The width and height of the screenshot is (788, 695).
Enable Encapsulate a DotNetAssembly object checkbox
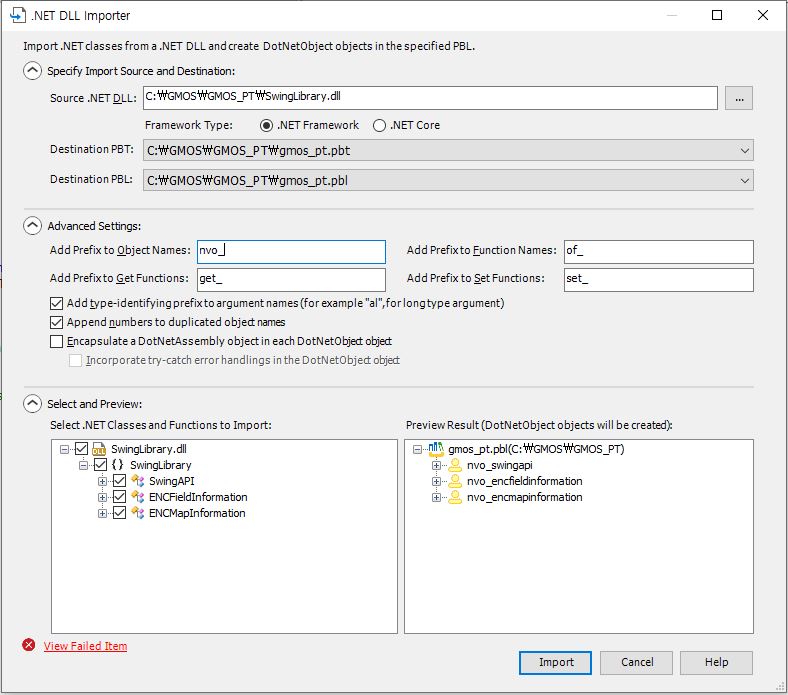[56, 341]
